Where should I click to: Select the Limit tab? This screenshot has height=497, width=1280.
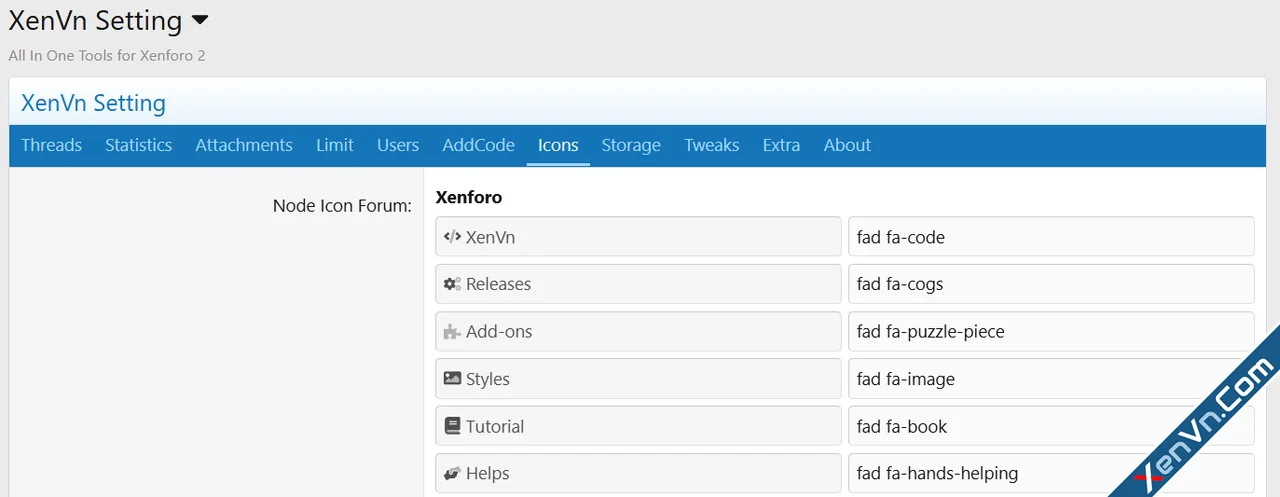tap(335, 145)
